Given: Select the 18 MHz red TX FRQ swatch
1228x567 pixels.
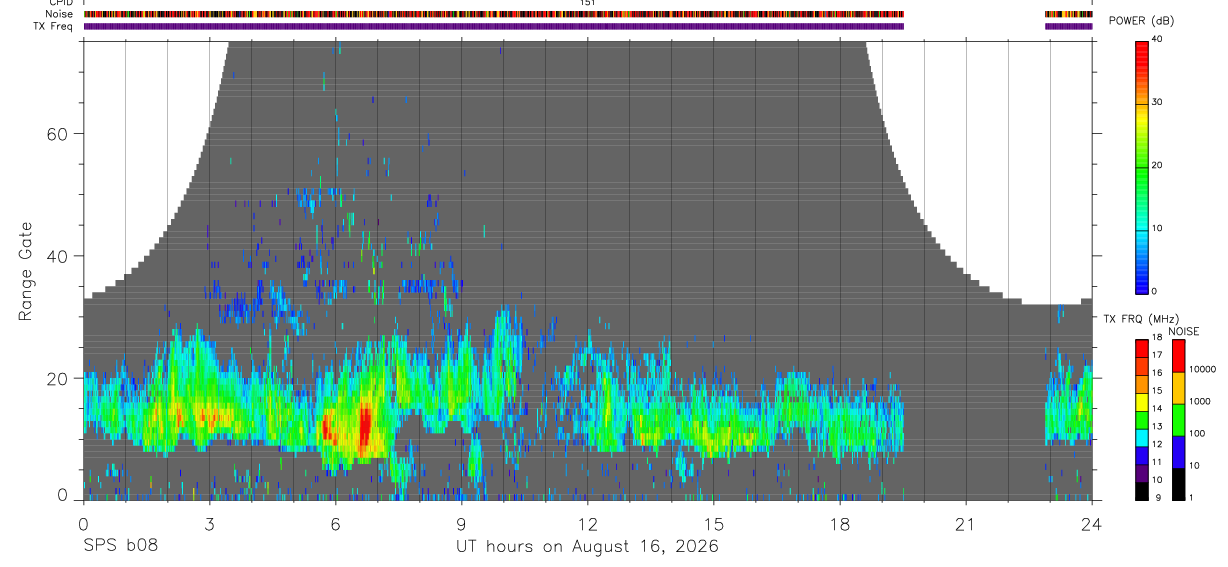Looking at the screenshot, I should (1141, 346).
